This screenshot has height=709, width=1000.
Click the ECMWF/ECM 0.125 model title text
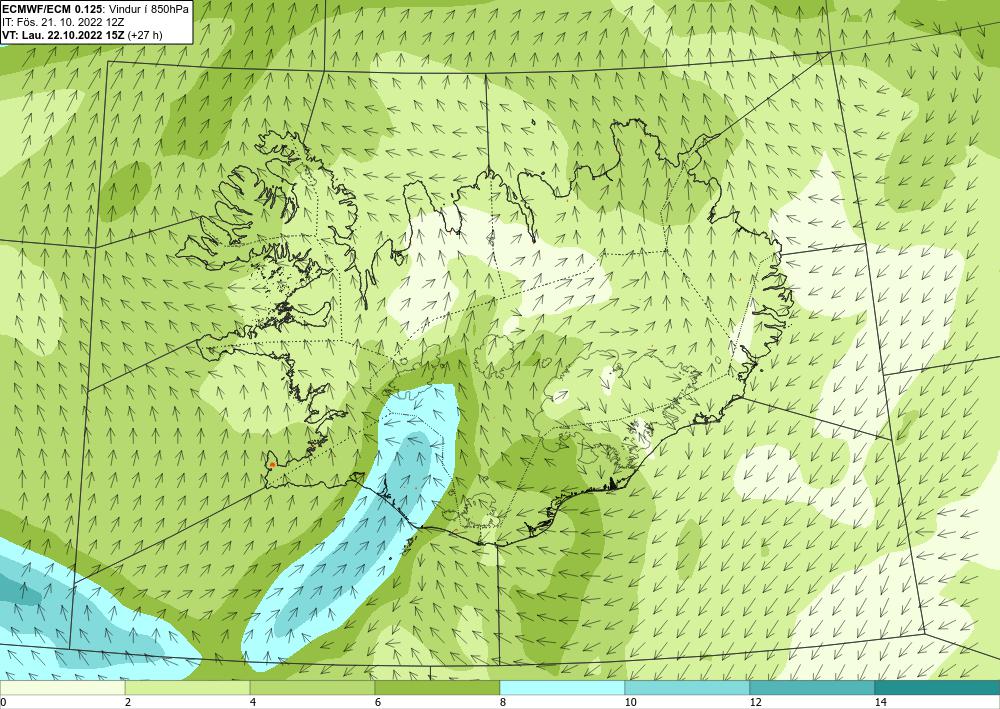[52, 9]
